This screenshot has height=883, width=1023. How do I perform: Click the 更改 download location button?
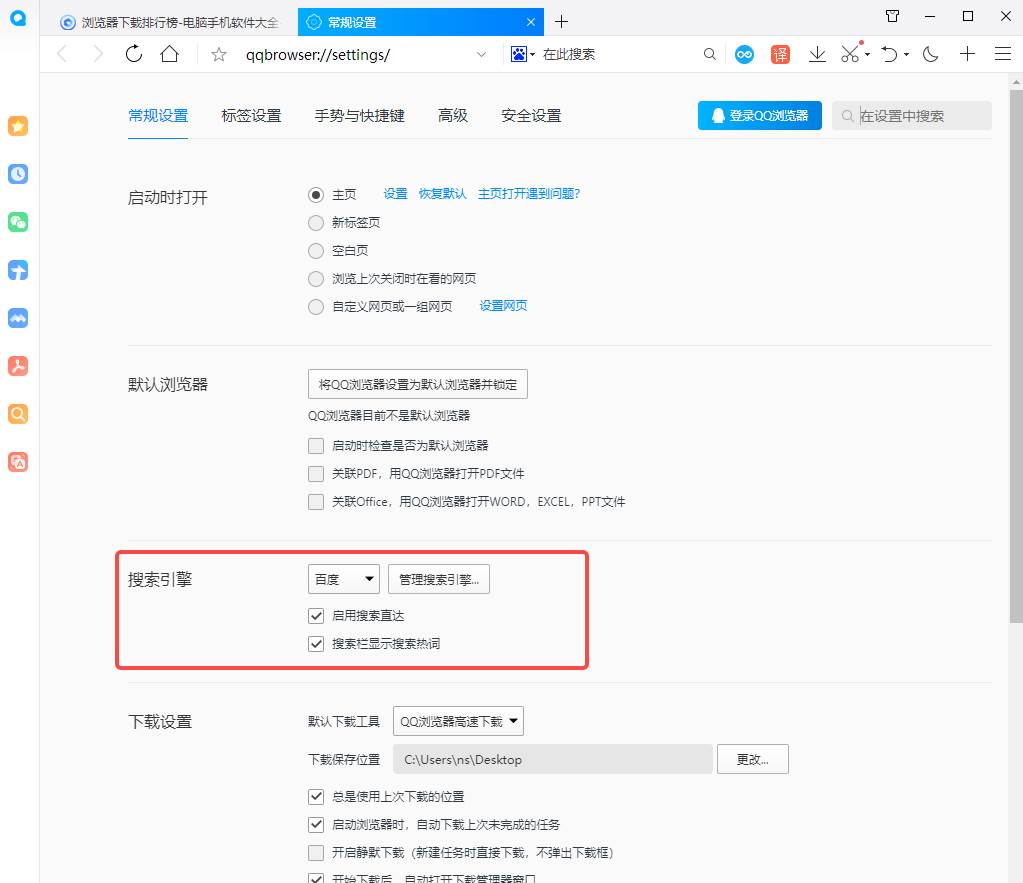752,759
